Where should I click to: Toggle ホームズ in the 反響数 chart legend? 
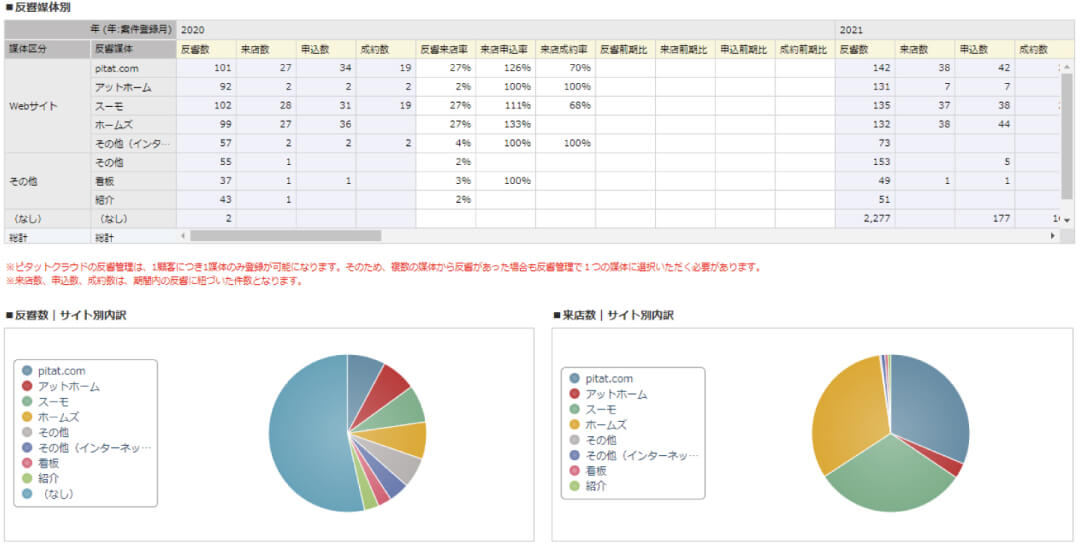[x=51, y=417]
